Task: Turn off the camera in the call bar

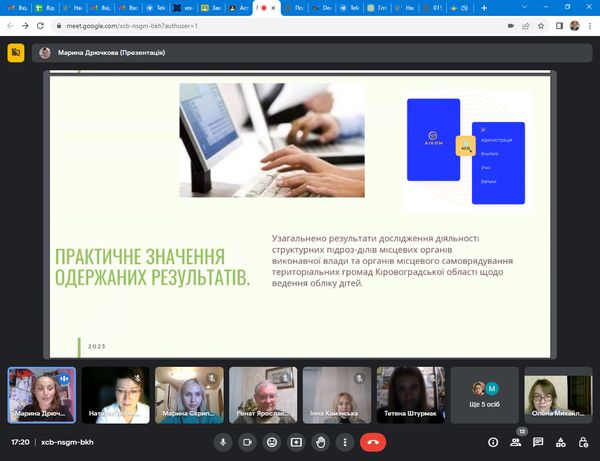Action: coord(247,441)
